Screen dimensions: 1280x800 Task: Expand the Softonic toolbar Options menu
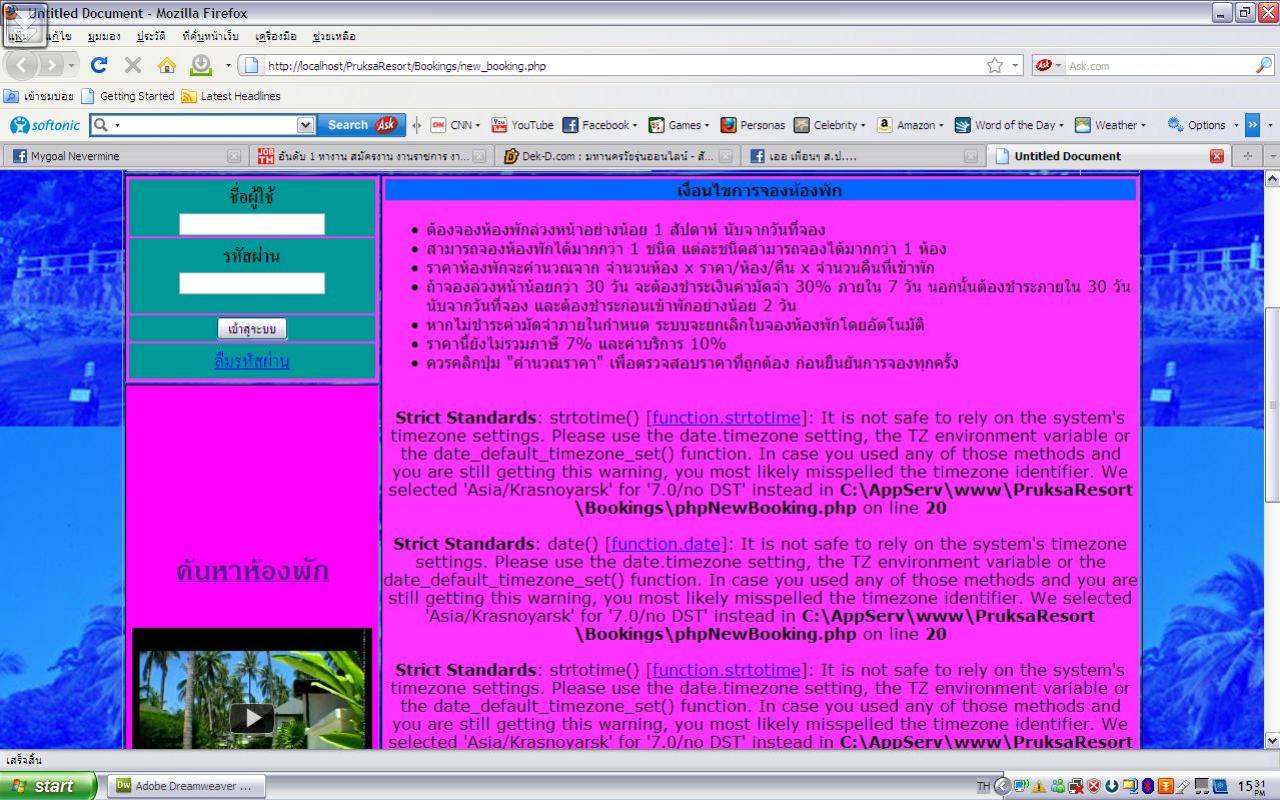coord(1236,126)
